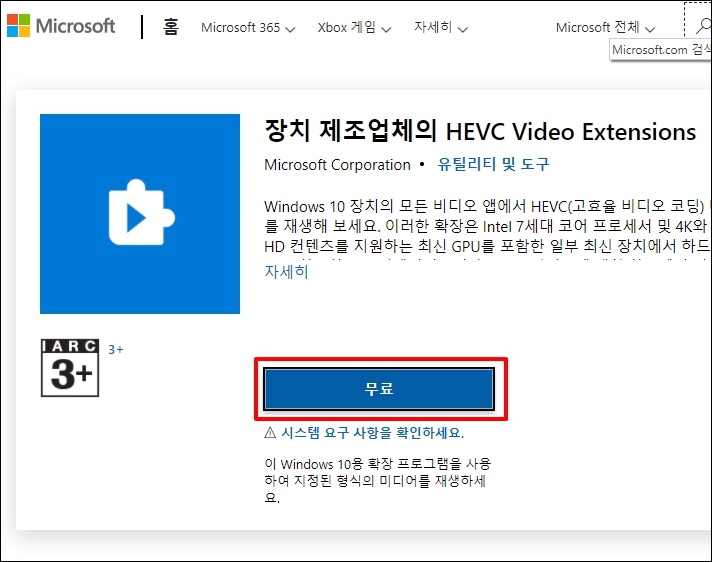The width and height of the screenshot is (712, 562).
Task: Click the IARC 3+ rating badge
Action: [70, 368]
